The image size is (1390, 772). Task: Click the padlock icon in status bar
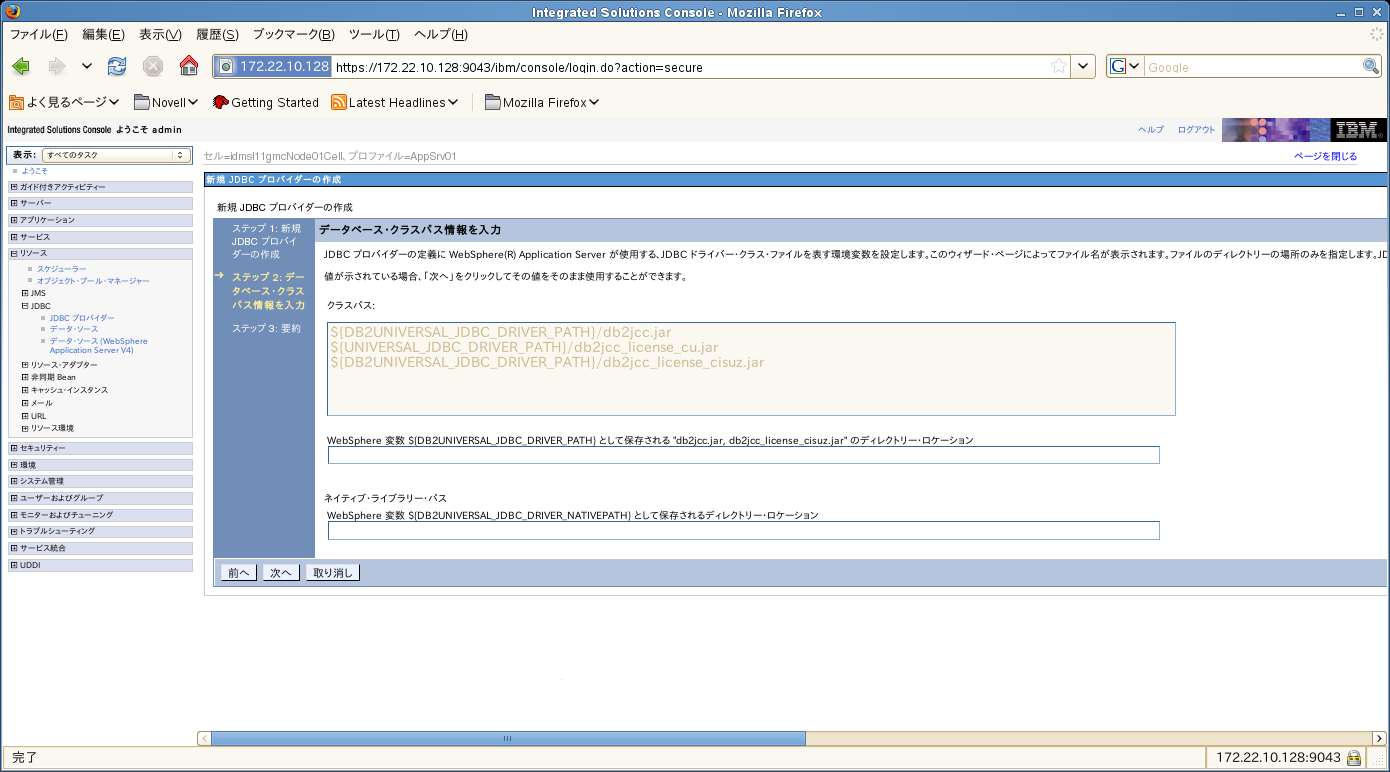tap(1353, 758)
